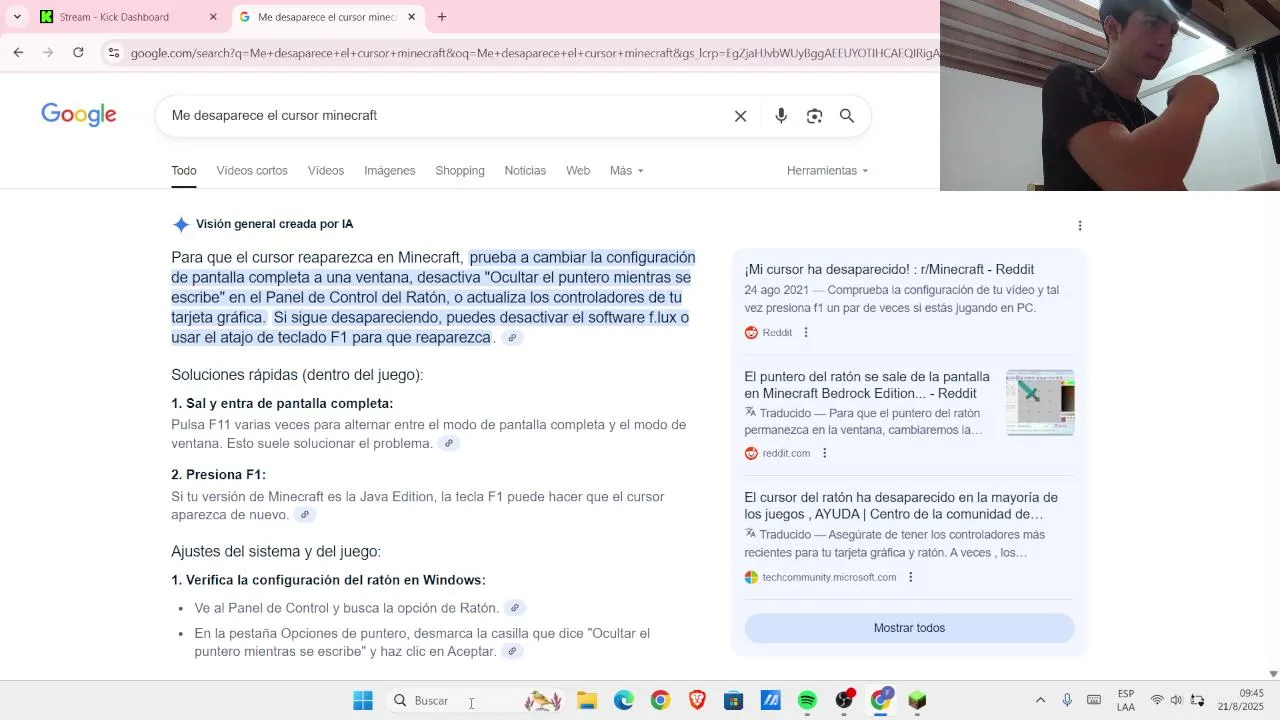The height and width of the screenshot is (720, 1280).
Task: Clear the search box with the X icon
Action: [740, 116]
